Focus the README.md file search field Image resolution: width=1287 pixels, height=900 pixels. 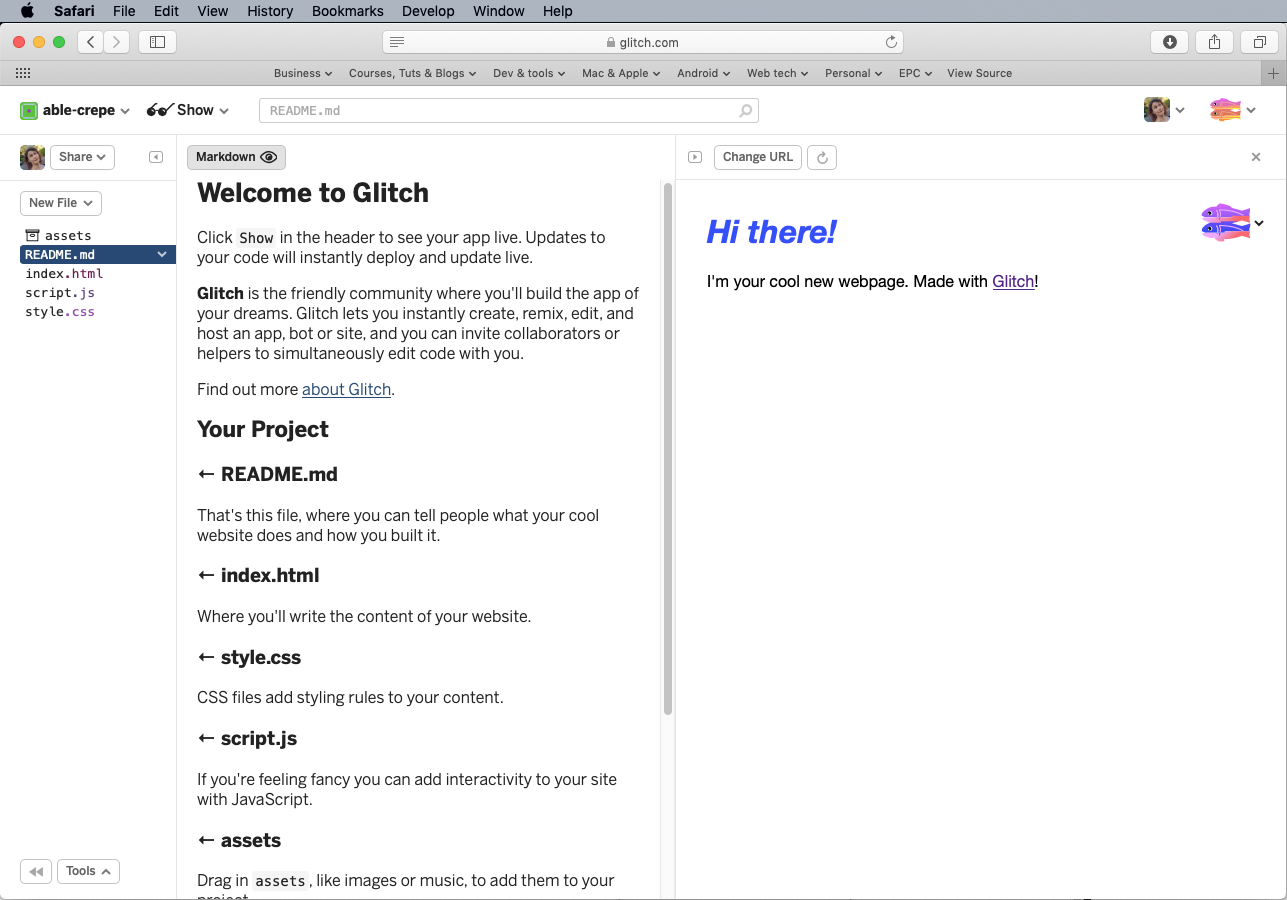point(508,111)
